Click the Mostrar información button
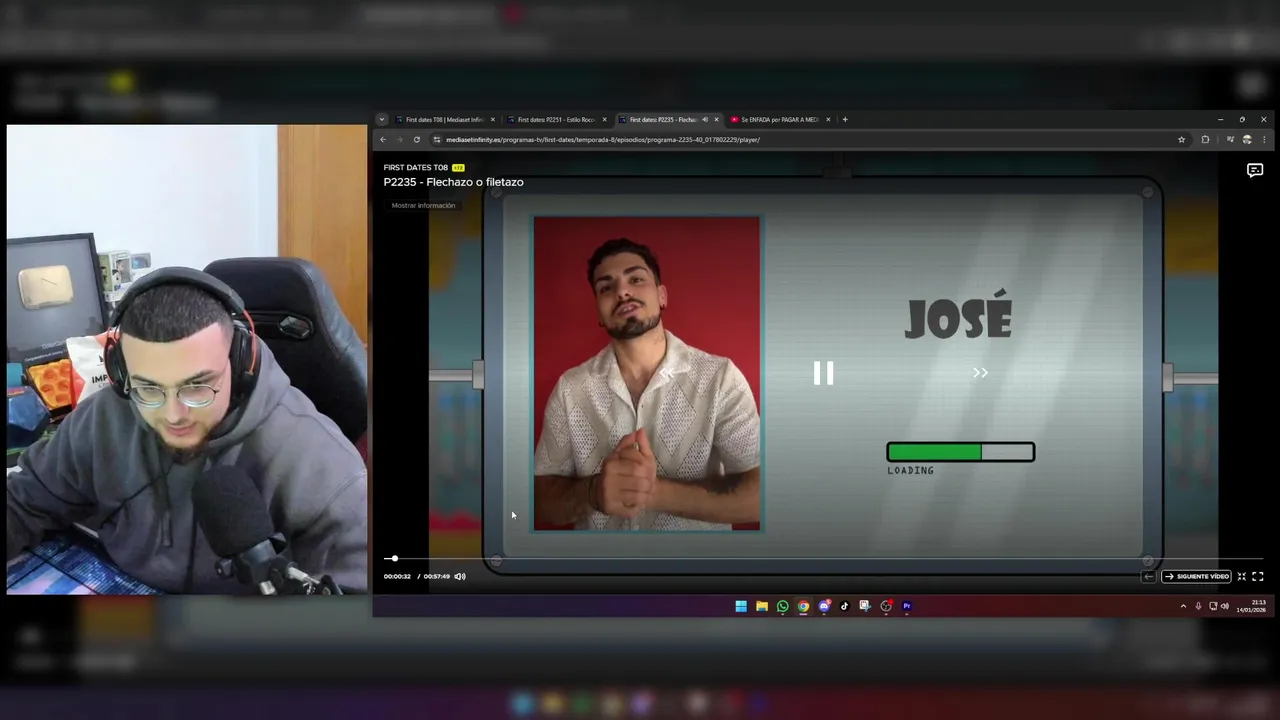Viewport: 1280px width, 720px height. (x=423, y=205)
